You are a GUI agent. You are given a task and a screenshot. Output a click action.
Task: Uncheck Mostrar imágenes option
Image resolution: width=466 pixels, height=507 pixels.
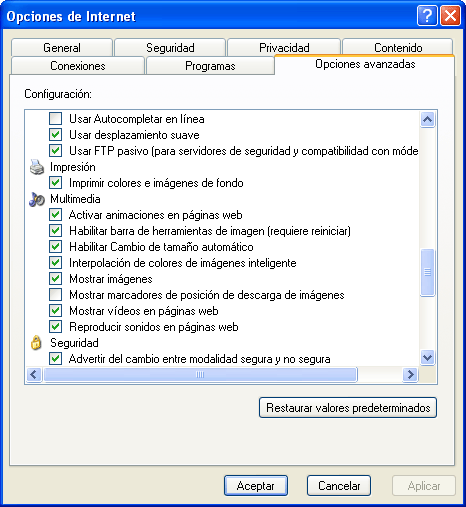coord(55,278)
